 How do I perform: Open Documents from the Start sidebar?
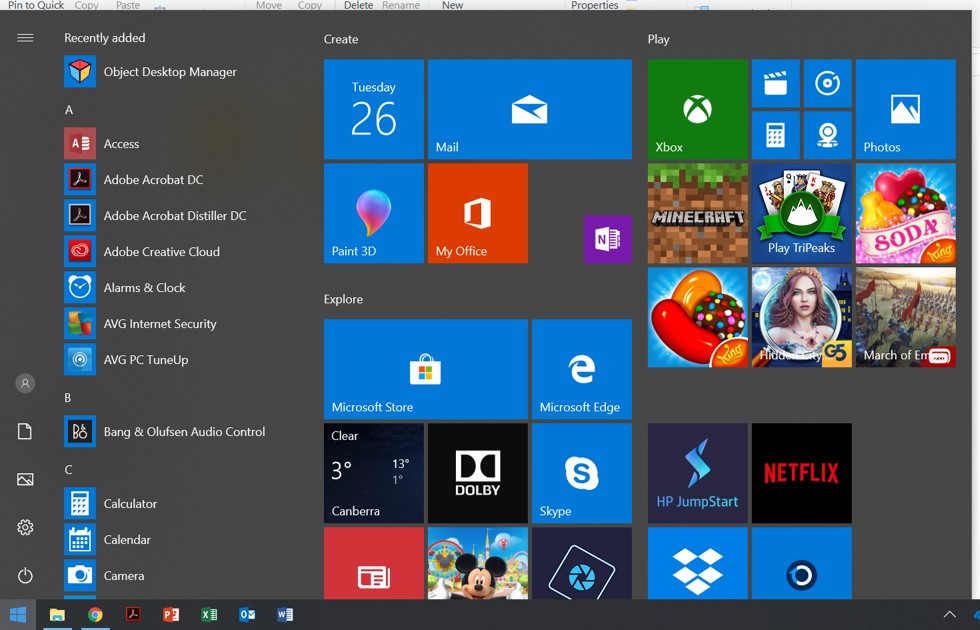tap(25, 432)
